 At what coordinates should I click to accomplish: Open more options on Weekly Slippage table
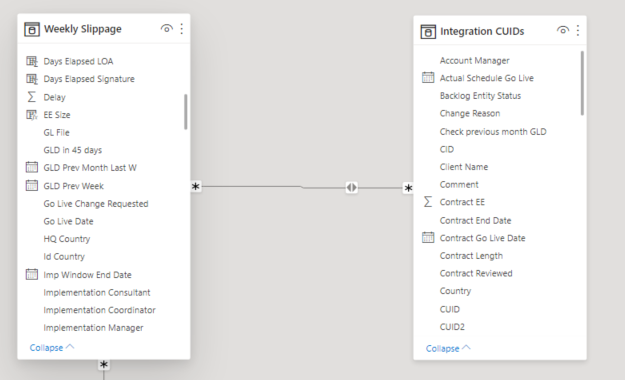click(x=182, y=28)
